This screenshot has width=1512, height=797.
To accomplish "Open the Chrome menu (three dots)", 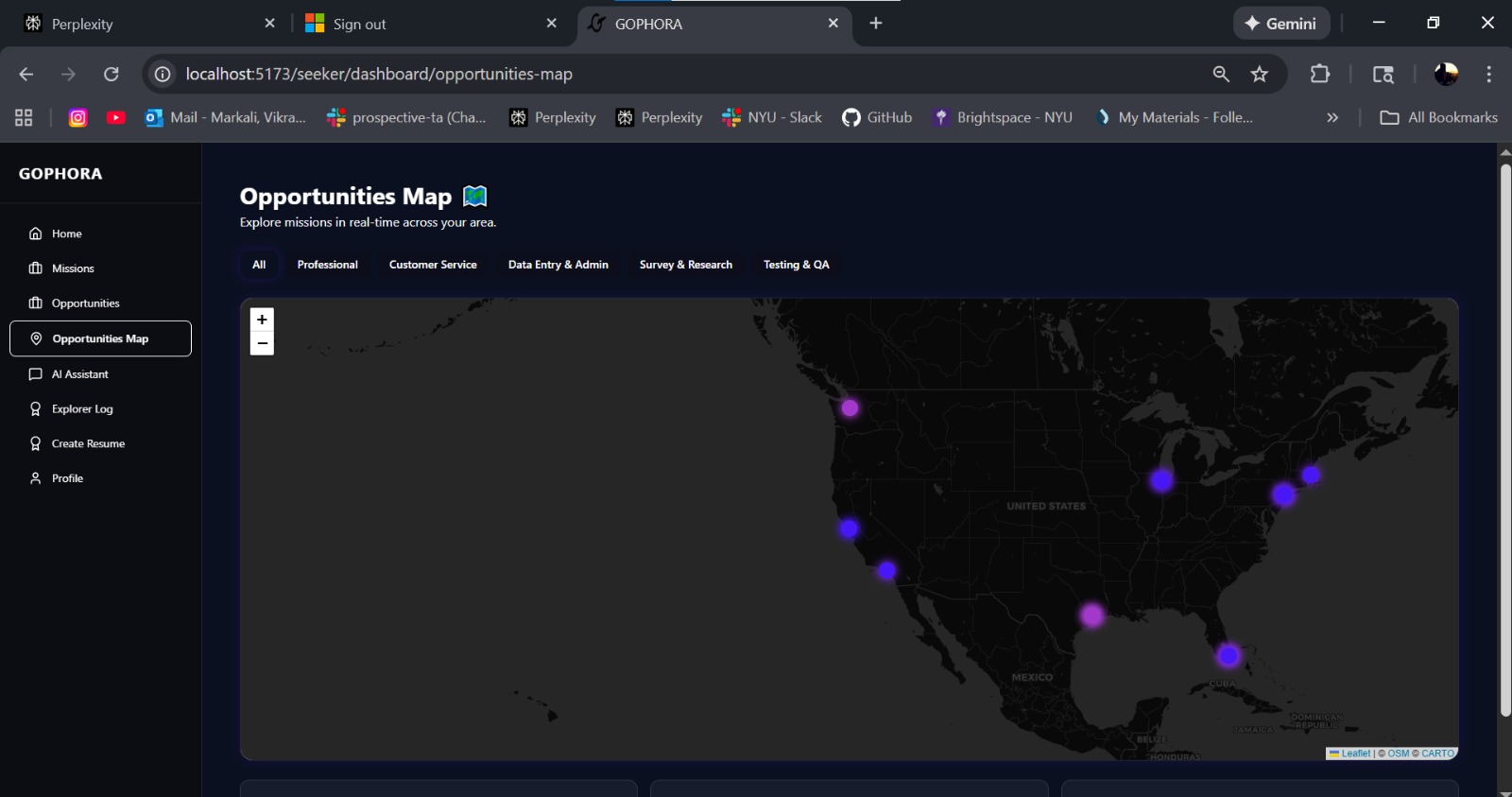I will pos(1488,74).
